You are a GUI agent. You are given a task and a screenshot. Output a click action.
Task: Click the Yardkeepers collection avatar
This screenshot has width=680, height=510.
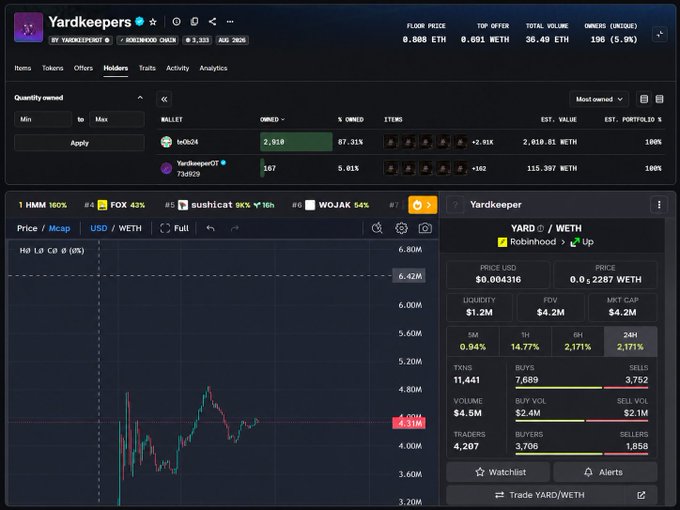[29, 27]
